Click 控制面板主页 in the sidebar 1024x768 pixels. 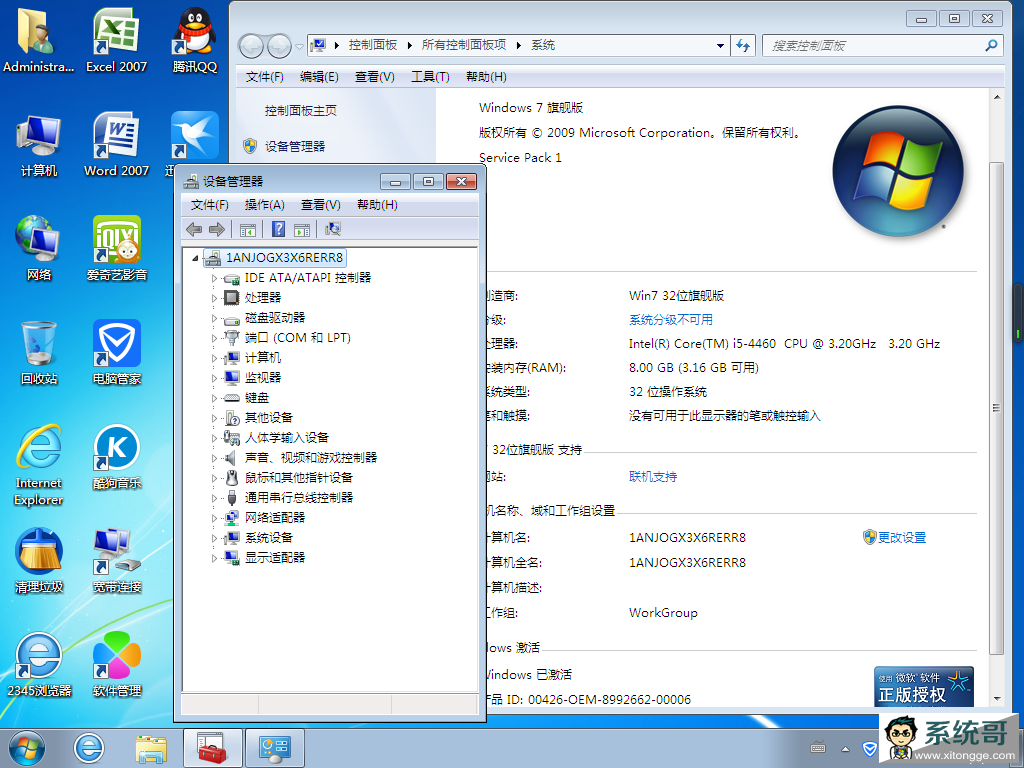tap(300, 110)
